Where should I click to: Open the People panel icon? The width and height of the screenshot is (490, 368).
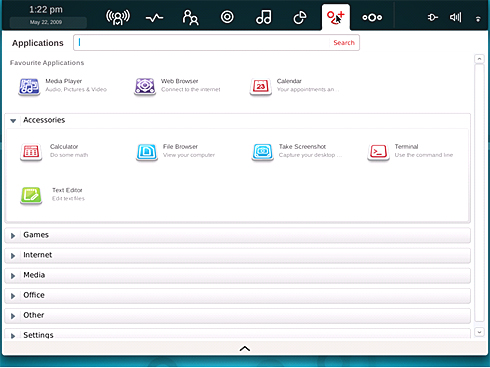point(190,17)
